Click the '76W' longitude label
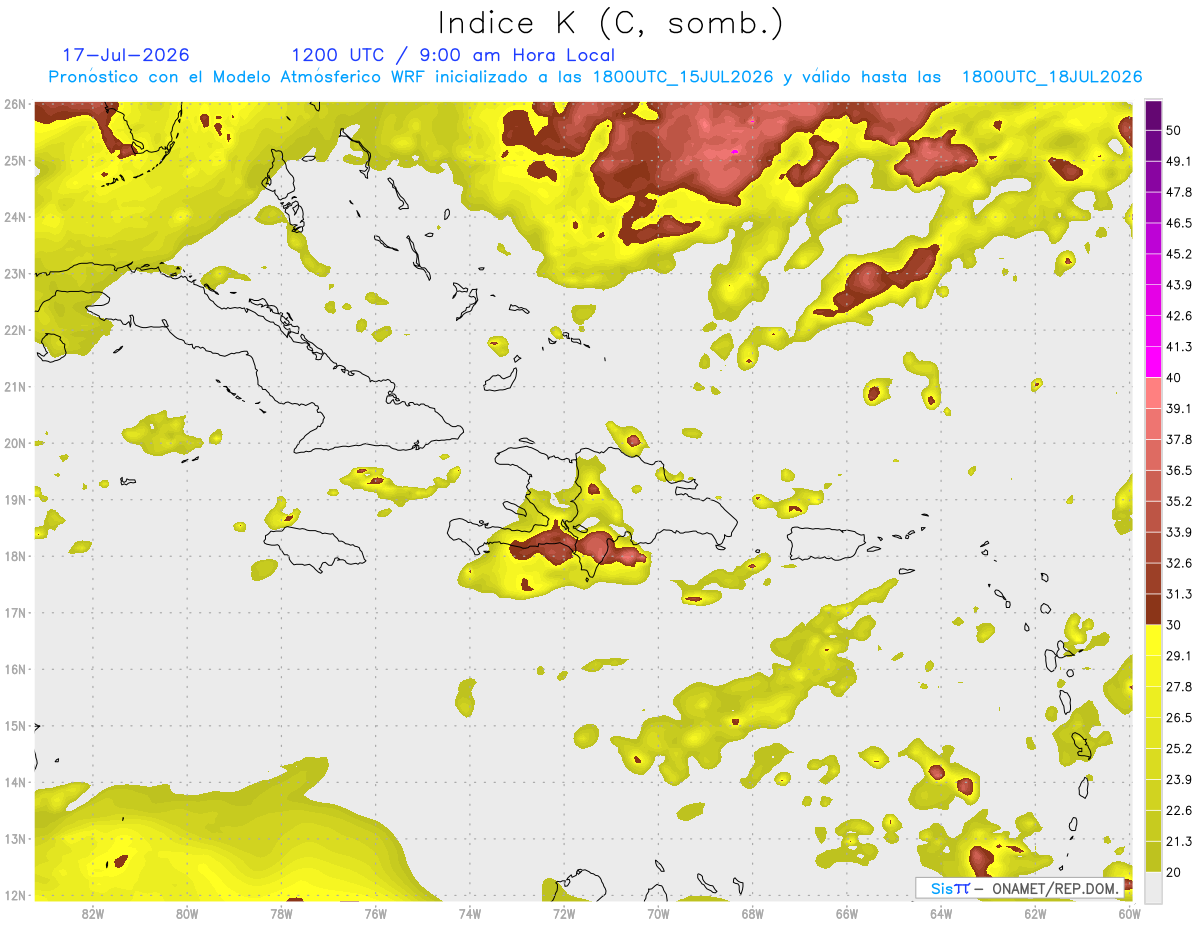 (x=375, y=913)
